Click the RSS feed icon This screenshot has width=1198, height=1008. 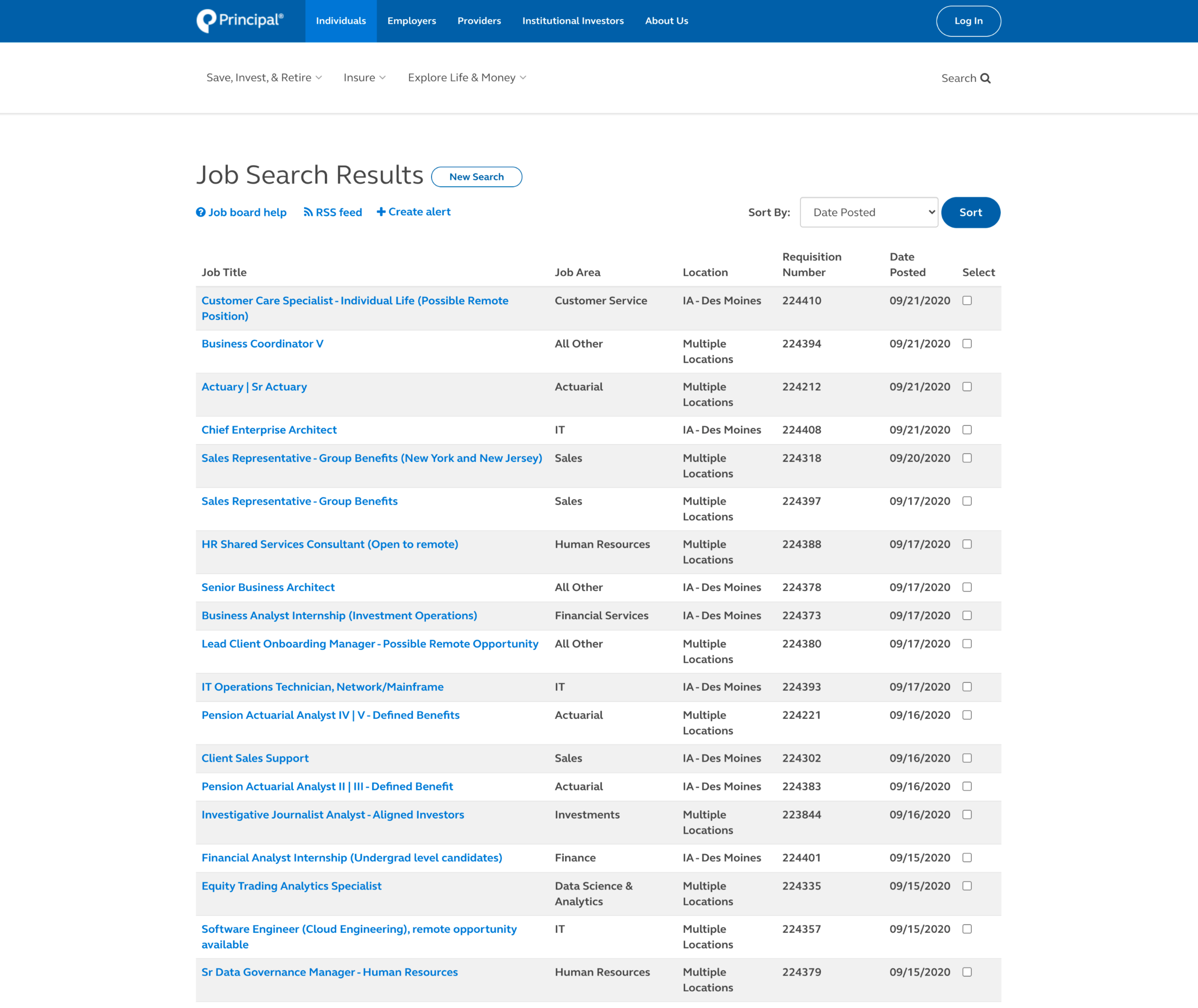coord(308,213)
